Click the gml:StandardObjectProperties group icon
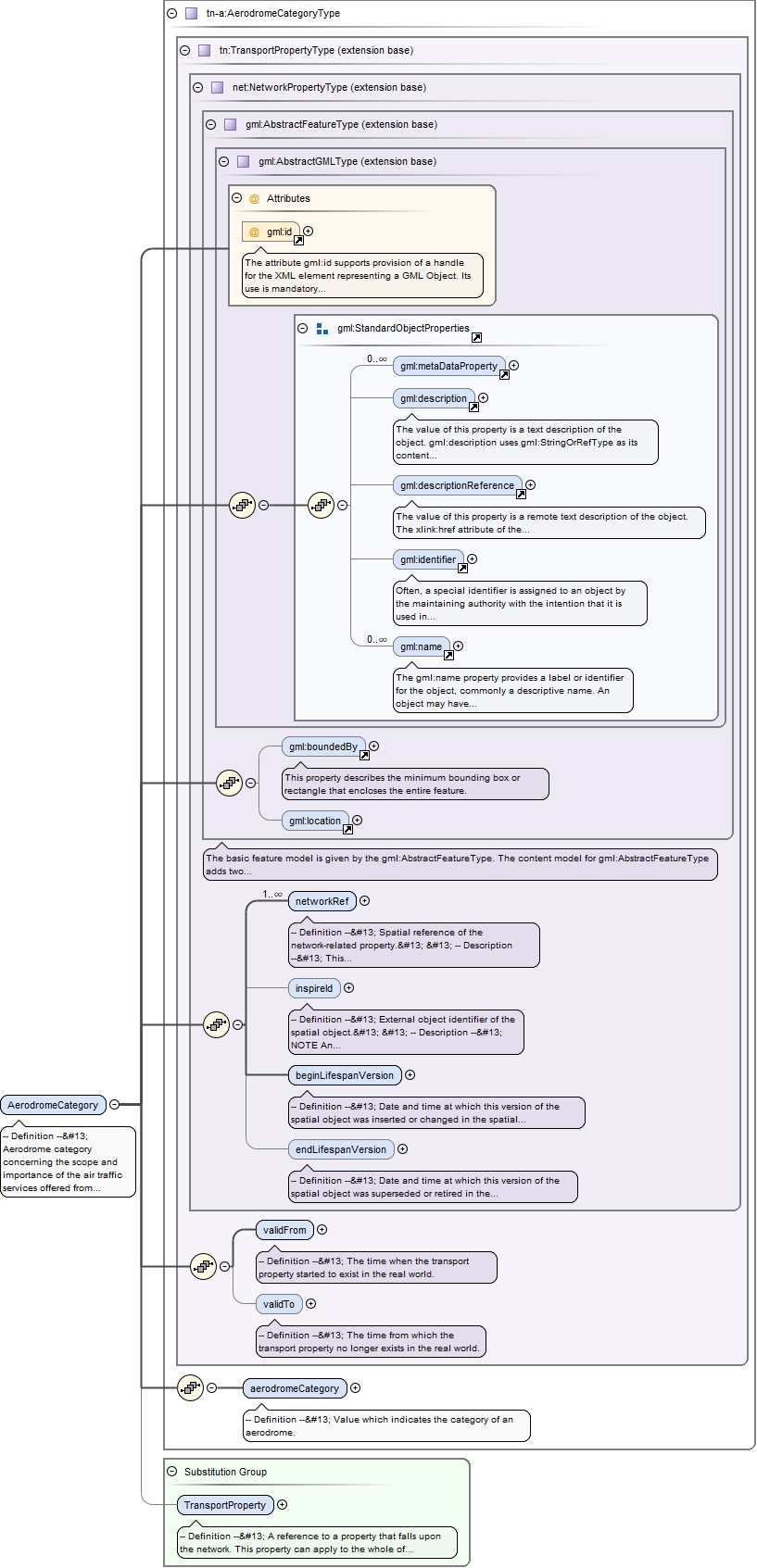This screenshot has width=757, height=1568. pyautogui.click(x=322, y=328)
